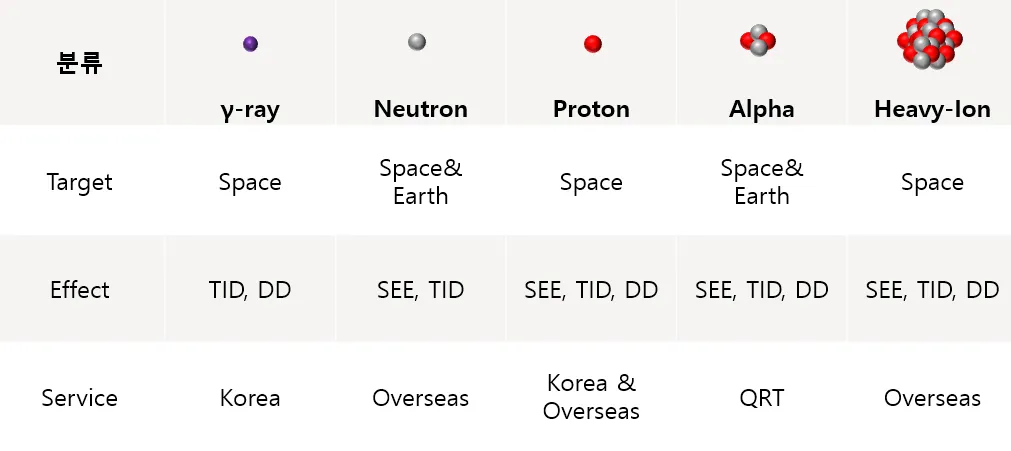Select the Korea & Overseas service cell
Viewport: 1011px width, 451px height.
[x=591, y=397]
